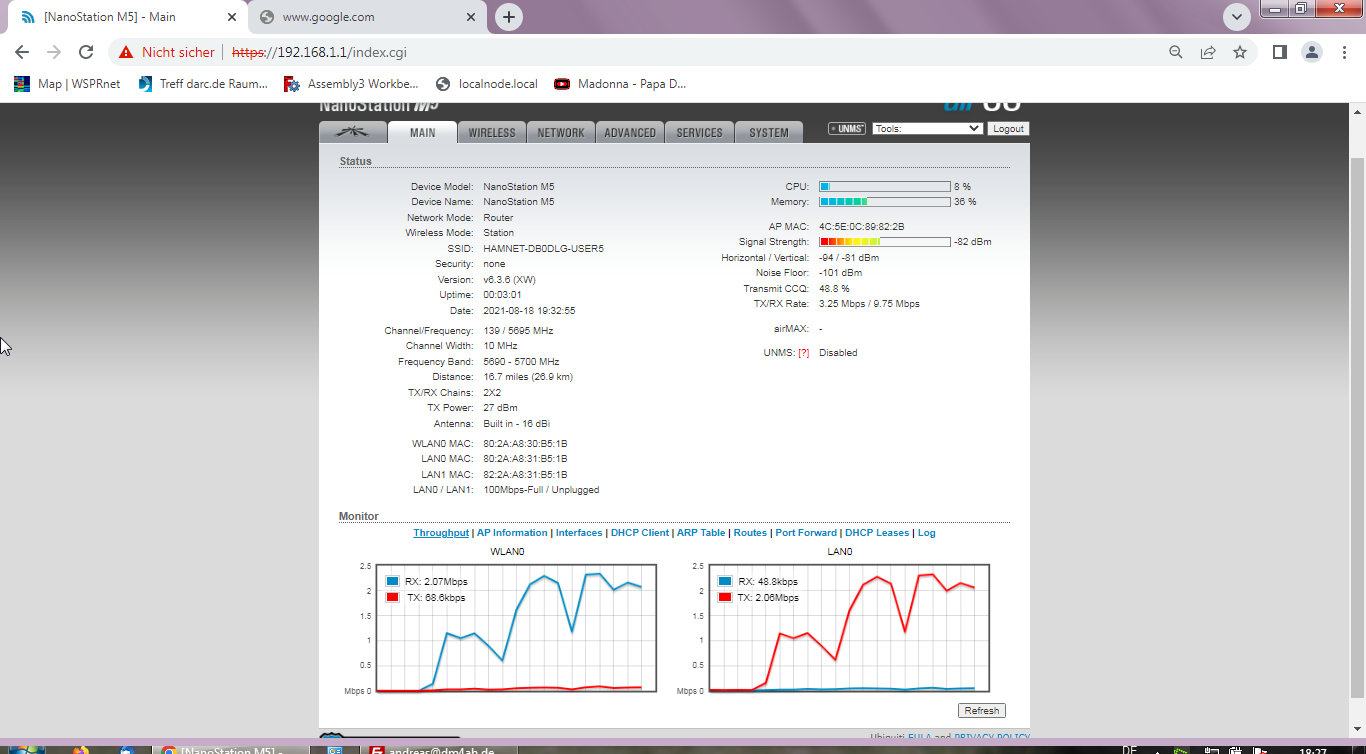Click the Logout button
Viewport: 1366px width, 754px height.
click(1008, 129)
